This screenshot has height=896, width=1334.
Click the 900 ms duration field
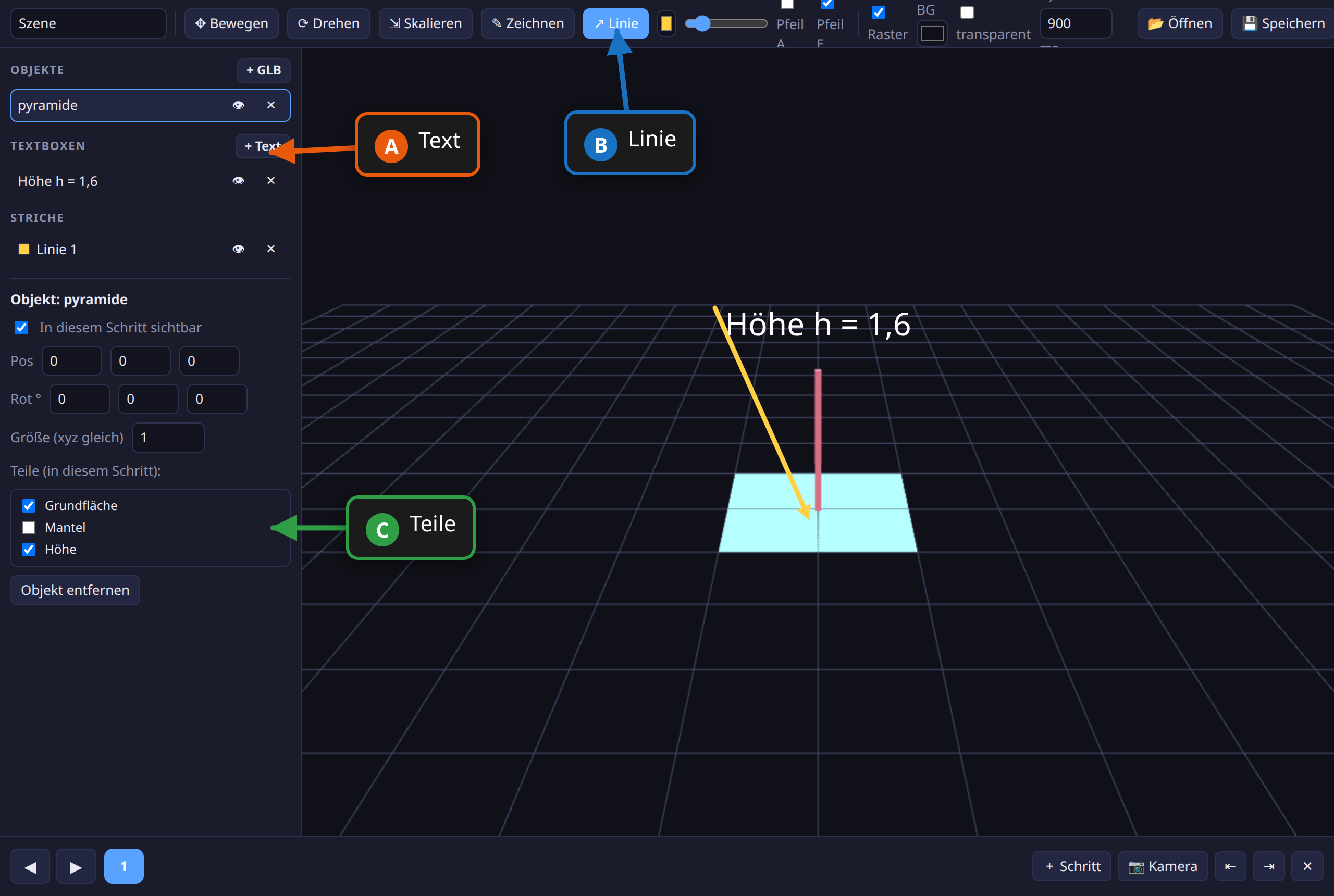click(x=1076, y=23)
